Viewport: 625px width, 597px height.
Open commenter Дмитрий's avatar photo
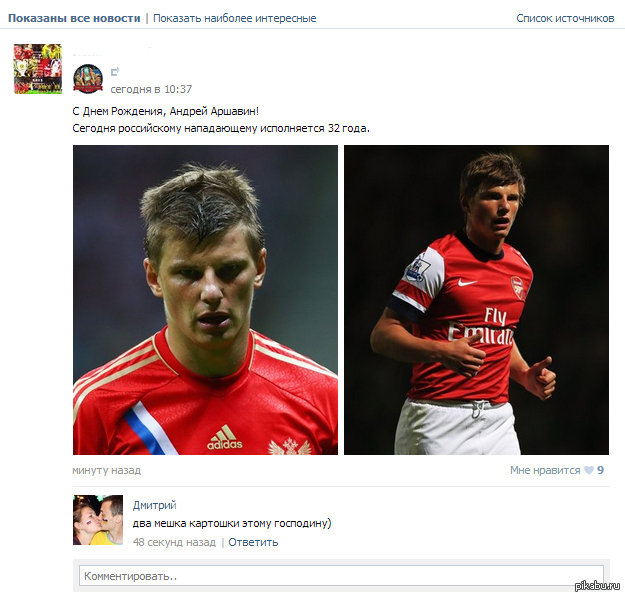pos(98,520)
